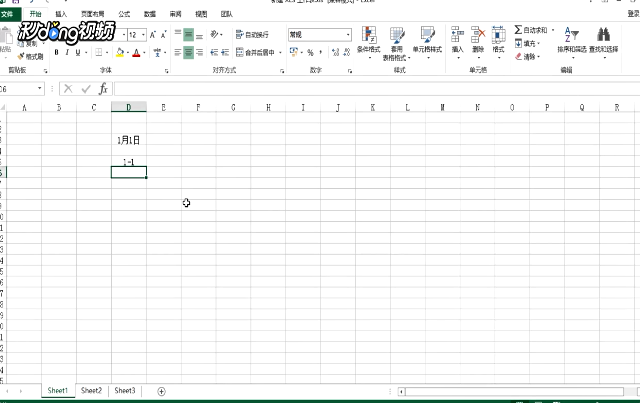Viewport: 640px width, 403px height.
Task: Toggle italic formatting
Action: click(x=67, y=52)
